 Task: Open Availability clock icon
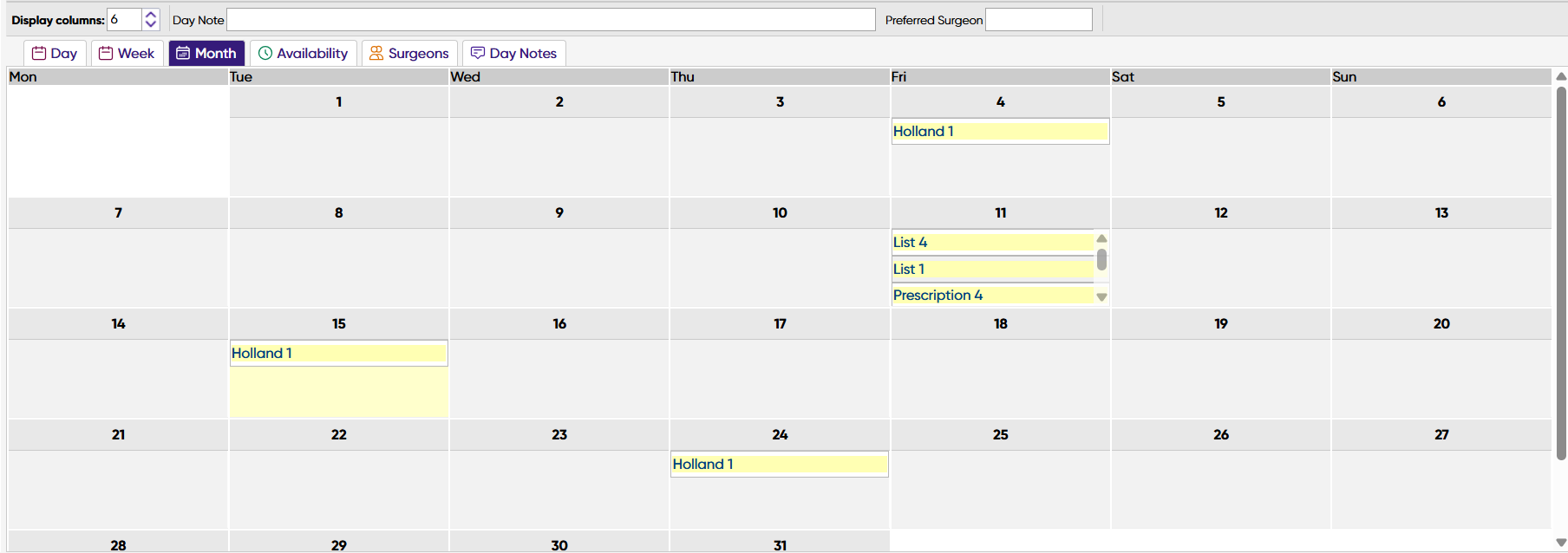point(265,53)
